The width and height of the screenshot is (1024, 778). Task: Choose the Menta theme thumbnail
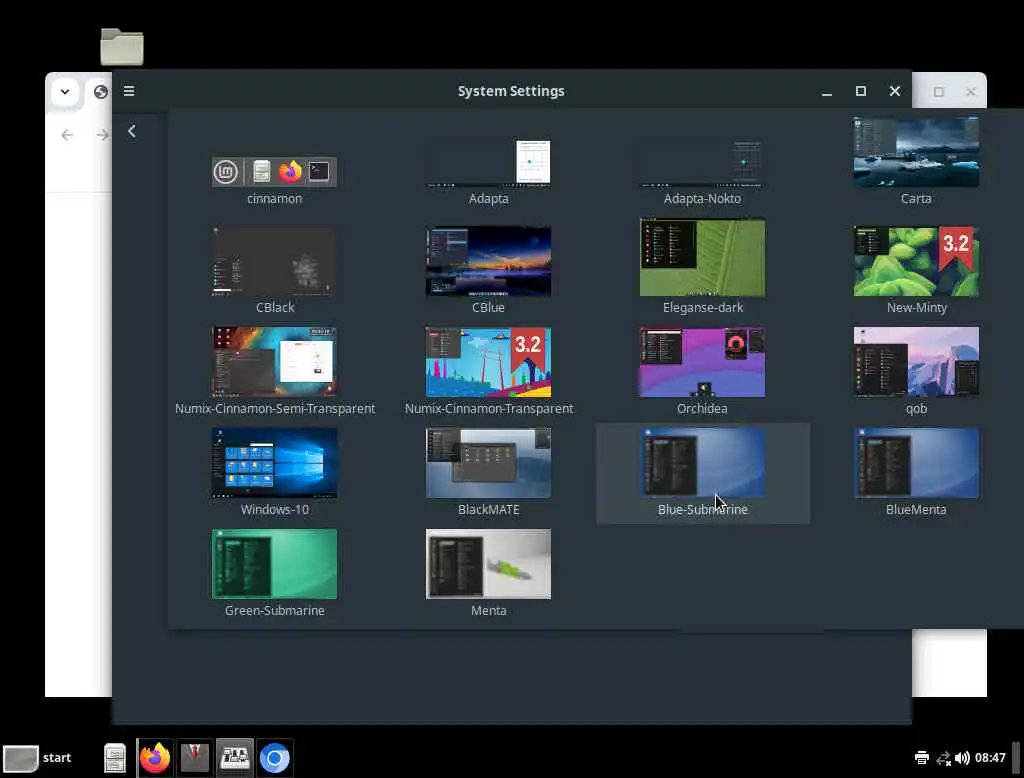point(488,564)
